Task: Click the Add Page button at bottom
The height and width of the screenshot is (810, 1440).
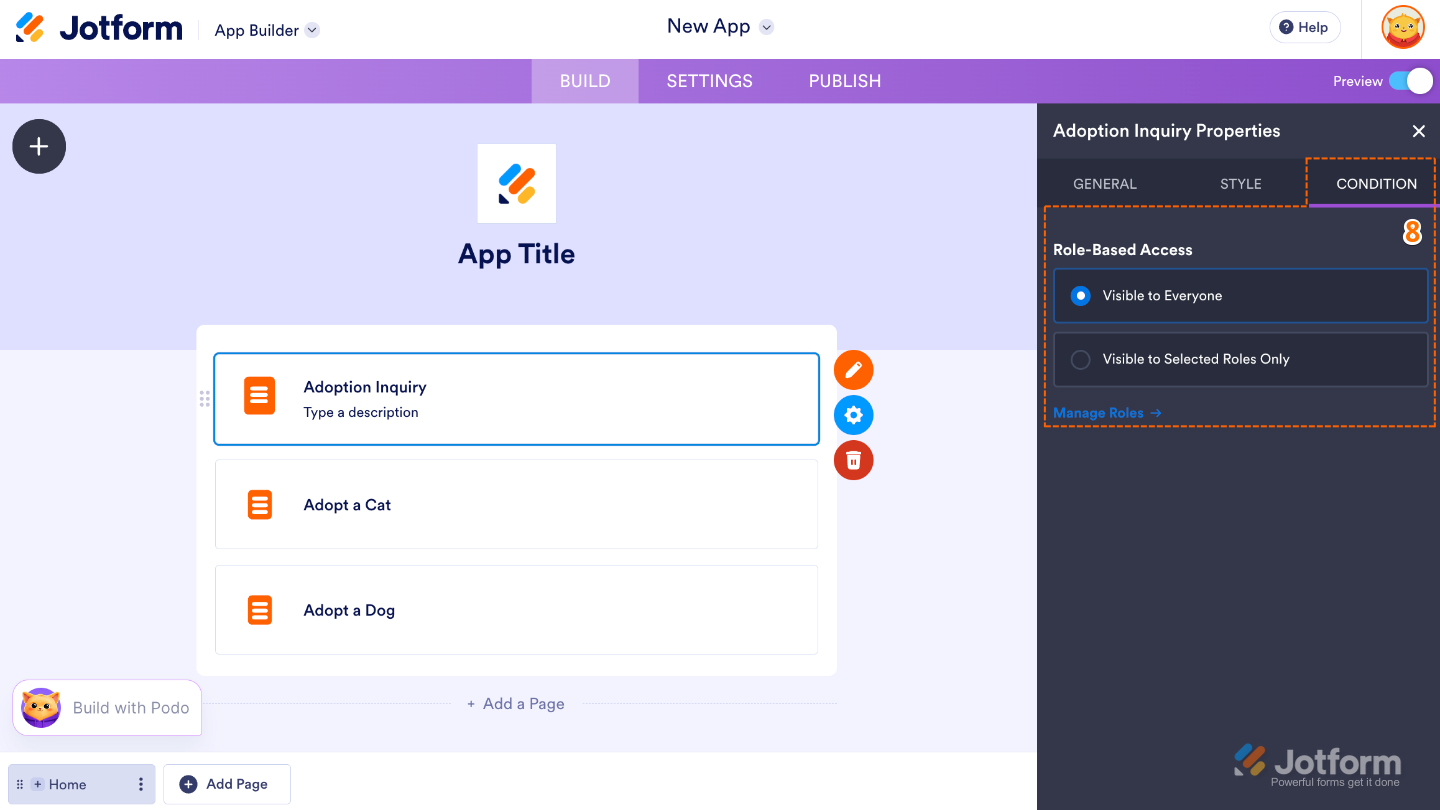Action: pos(226,784)
